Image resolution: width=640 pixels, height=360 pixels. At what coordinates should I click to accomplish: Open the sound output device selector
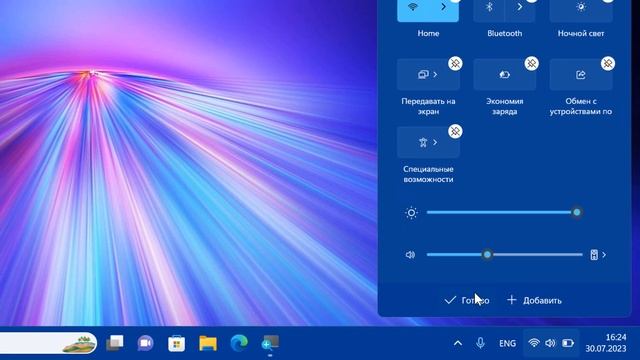[x=598, y=255]
